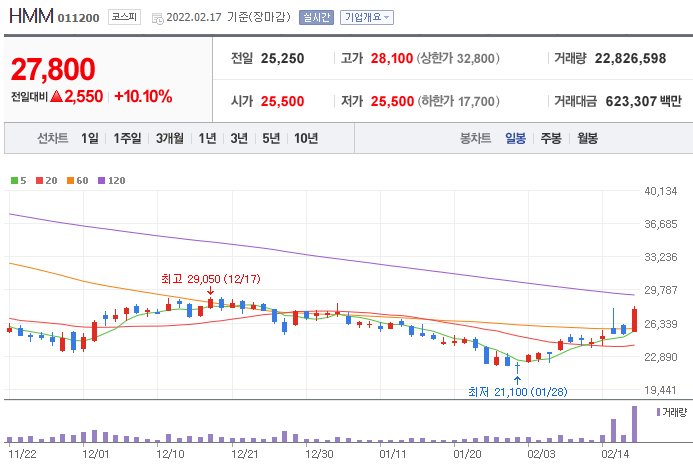
Task: Select the 3개월 line chart tab
Action: pos(170,138)
